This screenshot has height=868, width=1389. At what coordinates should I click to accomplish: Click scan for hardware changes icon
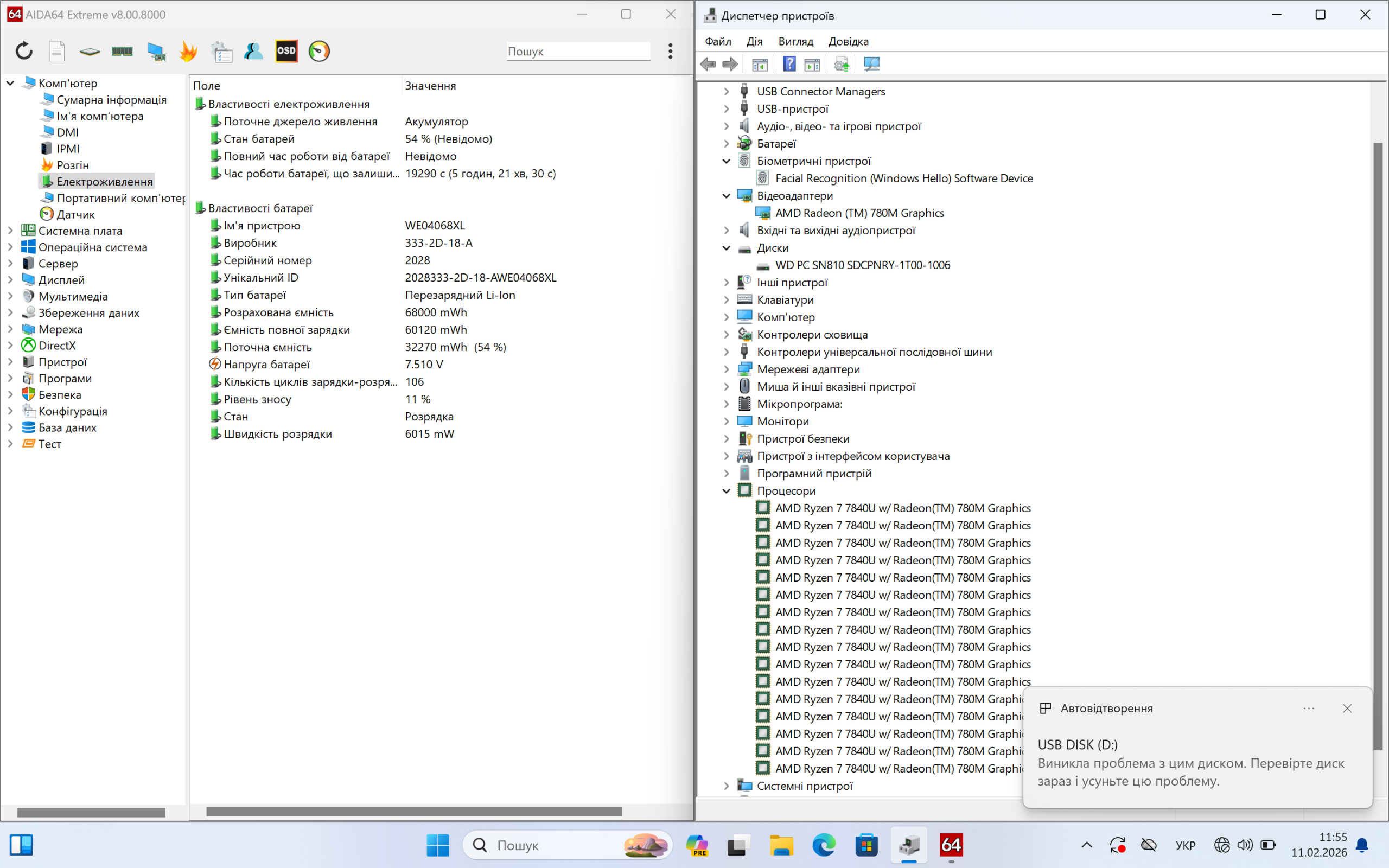point(871,63)
